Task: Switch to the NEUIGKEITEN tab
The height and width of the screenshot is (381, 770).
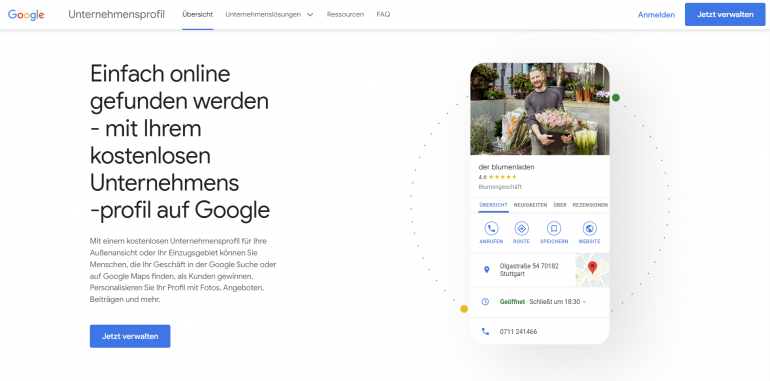Action: 530,205
